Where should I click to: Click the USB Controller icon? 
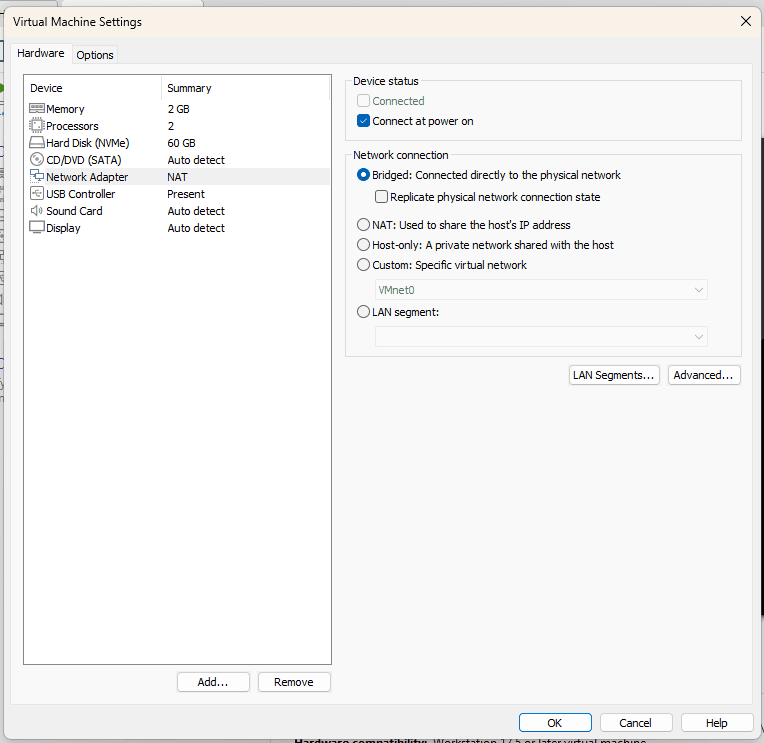pyautogui.click(x=37, y=194)
